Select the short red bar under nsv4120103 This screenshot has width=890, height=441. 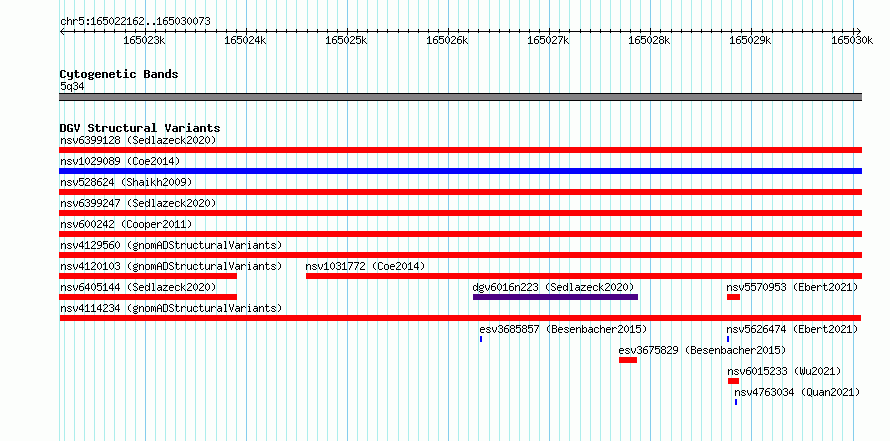148,276
